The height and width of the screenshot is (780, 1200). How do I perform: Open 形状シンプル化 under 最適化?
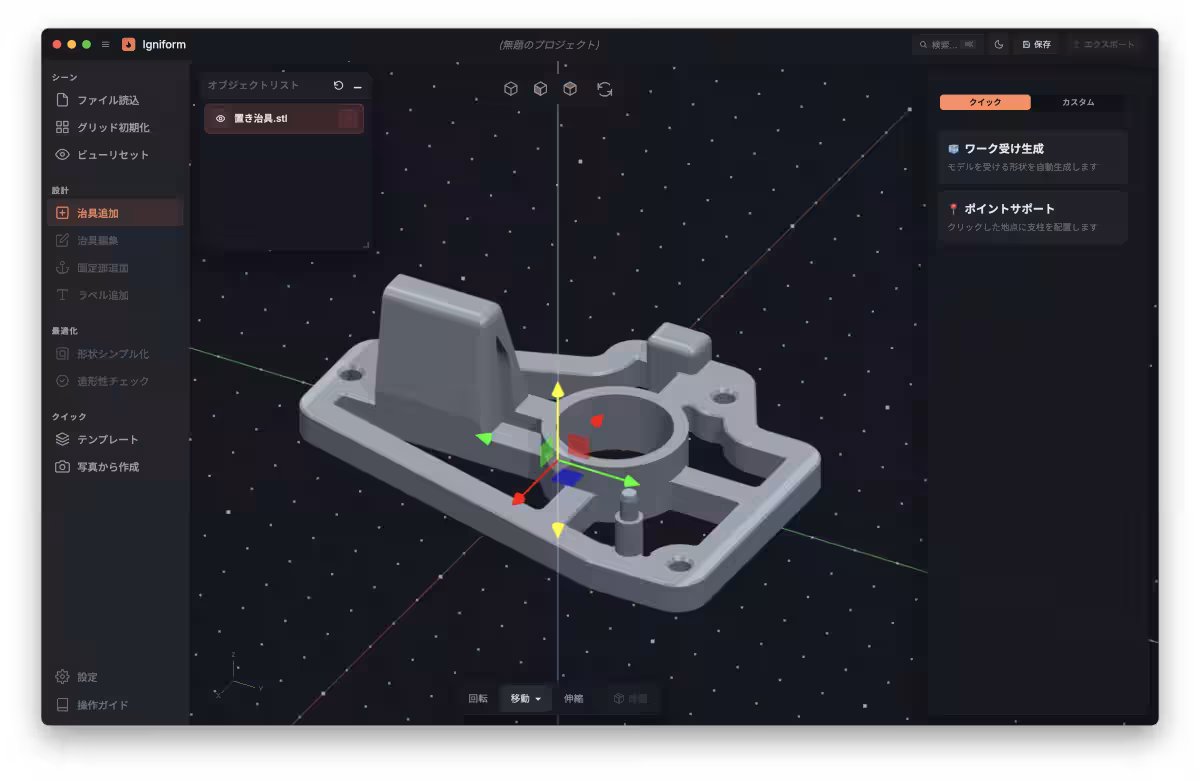click(x=115, y=353)
